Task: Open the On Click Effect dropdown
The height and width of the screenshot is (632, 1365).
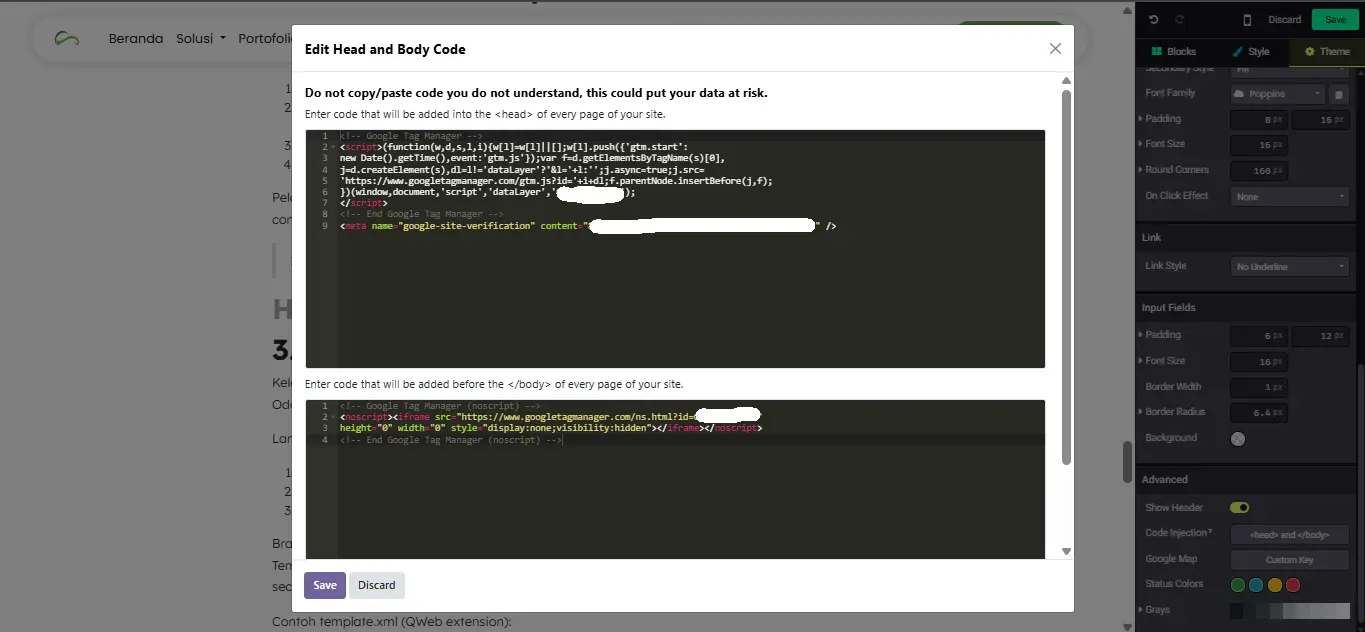Action: click(x=1289, y=197)
